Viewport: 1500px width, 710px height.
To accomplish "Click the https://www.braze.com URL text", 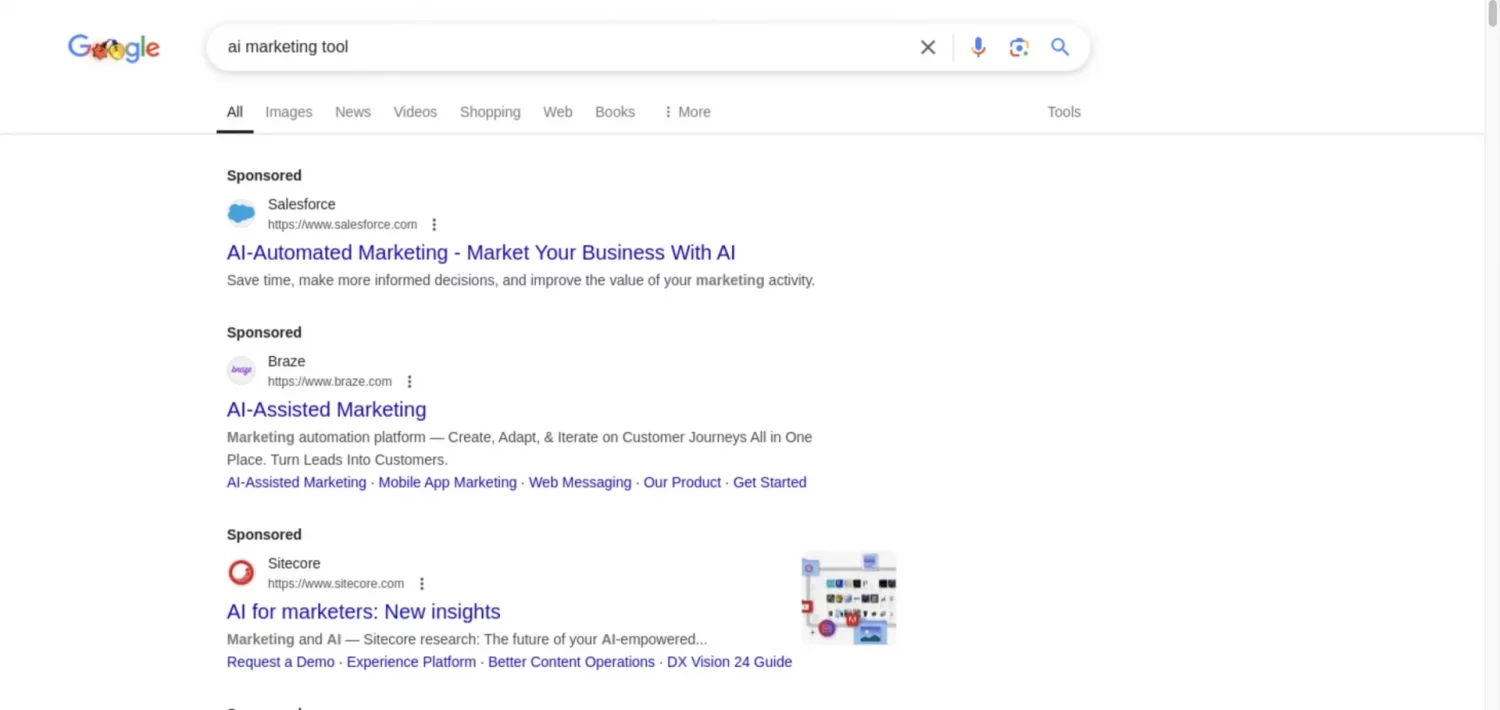I will click(x=330, y=382).
